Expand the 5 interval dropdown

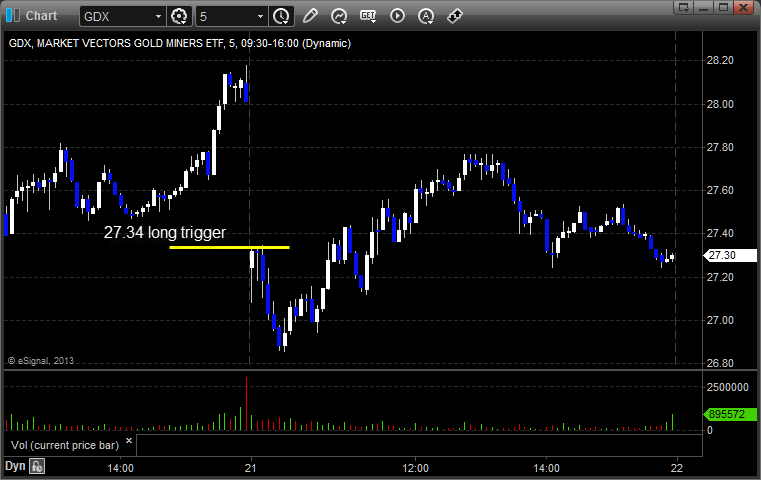[x=261, y=17]
